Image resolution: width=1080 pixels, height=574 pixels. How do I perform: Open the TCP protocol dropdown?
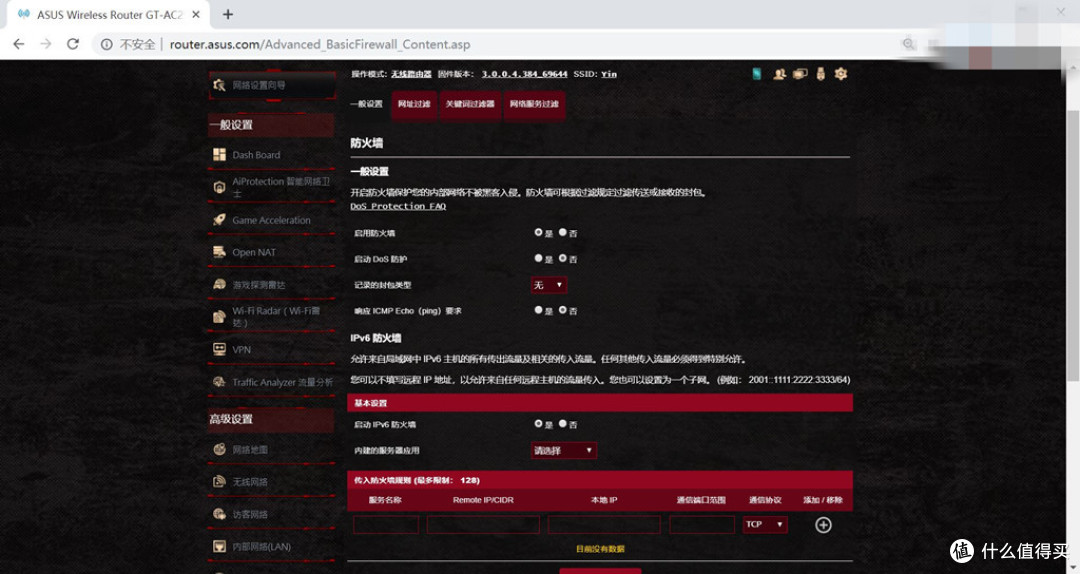[x=765, y=524]
